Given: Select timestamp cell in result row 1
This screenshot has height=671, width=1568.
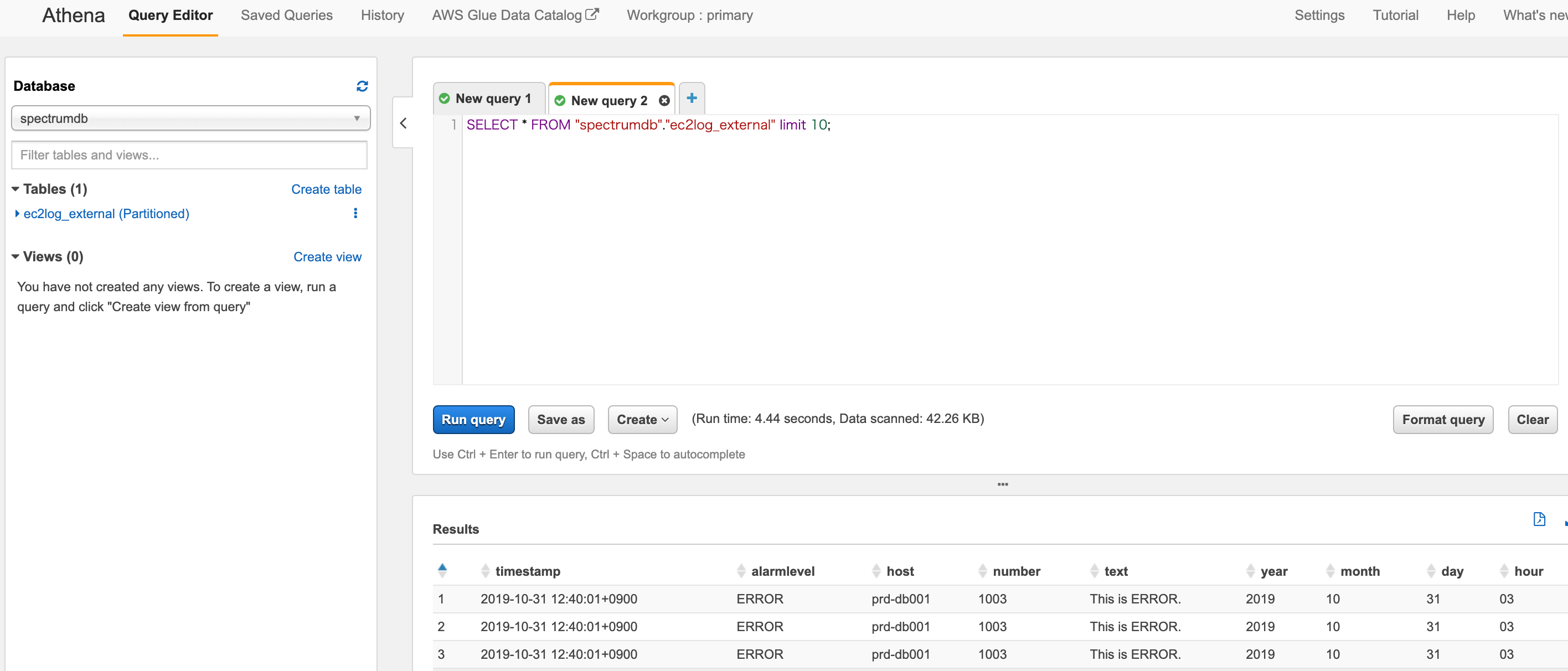Looking at the screenshot, I should coord(559,599).
